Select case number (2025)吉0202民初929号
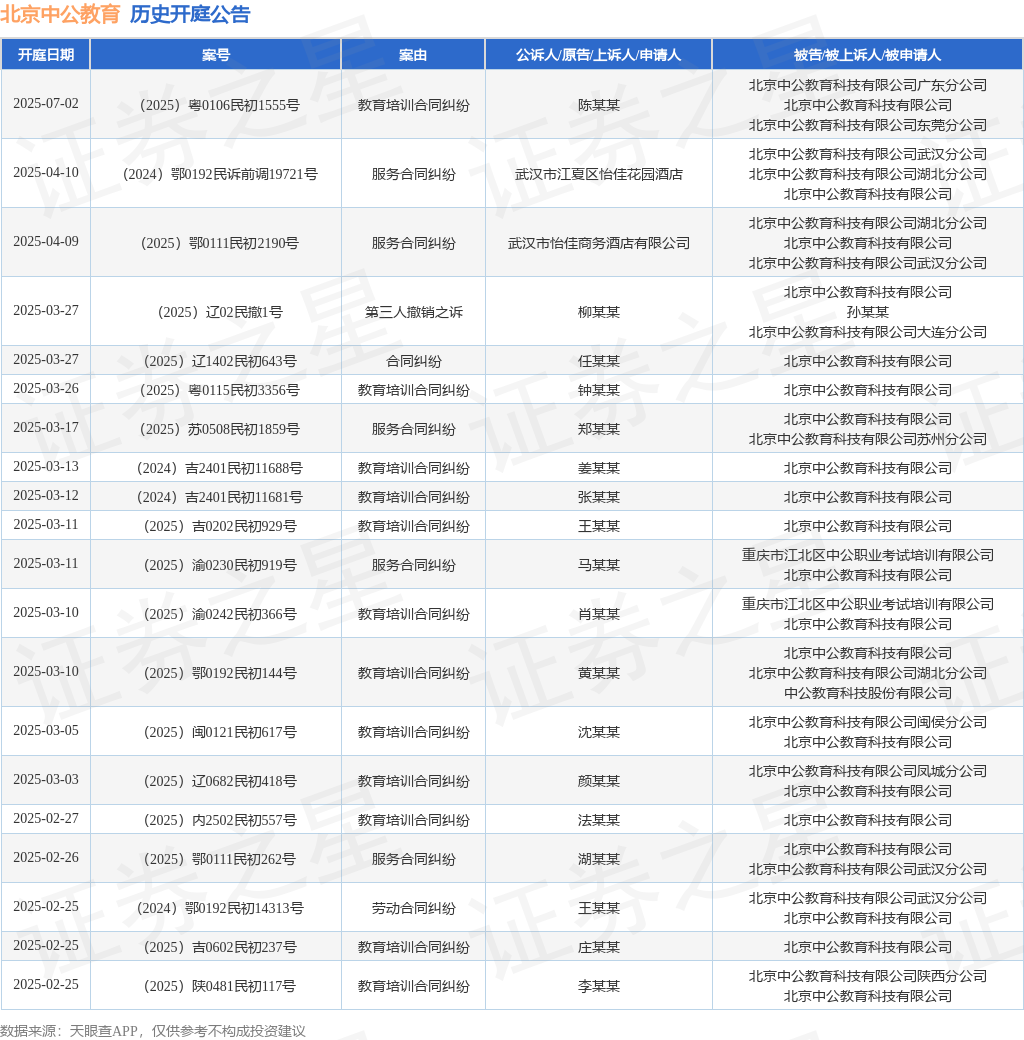 [x=216, y=527]
